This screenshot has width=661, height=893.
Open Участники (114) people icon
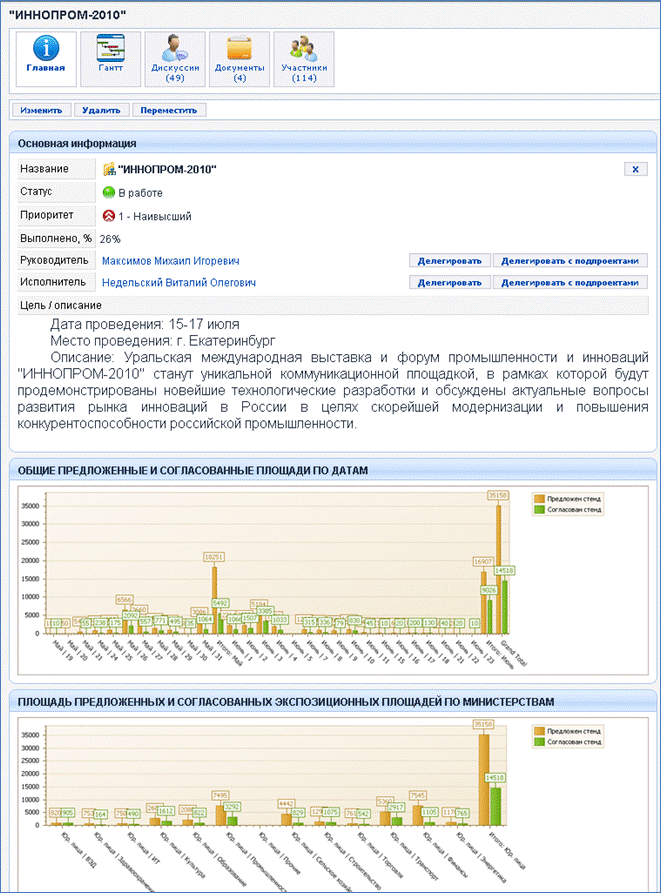303,48
